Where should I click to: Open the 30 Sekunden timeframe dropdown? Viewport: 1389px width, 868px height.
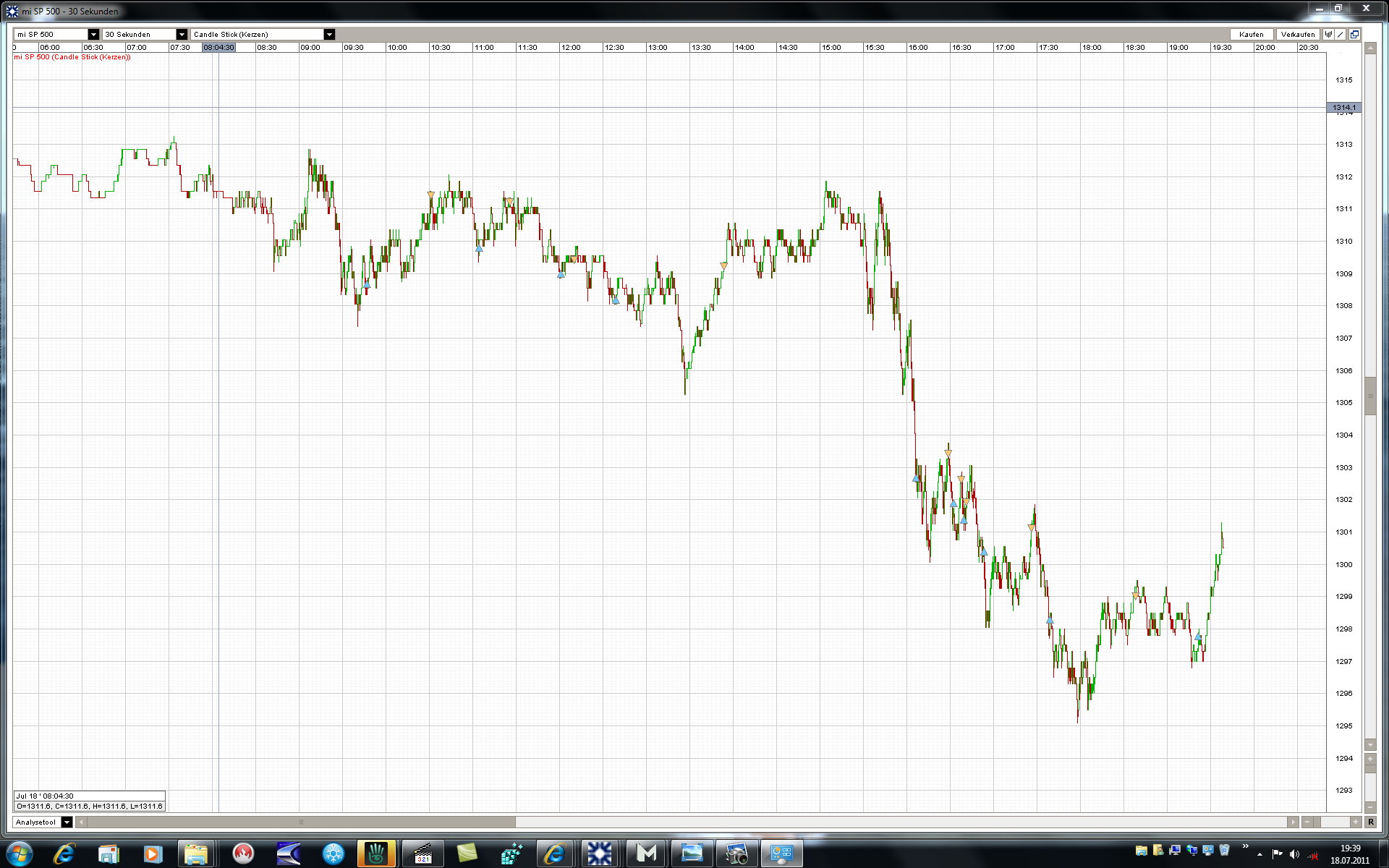pyautogui.click(x=182, y=34)
